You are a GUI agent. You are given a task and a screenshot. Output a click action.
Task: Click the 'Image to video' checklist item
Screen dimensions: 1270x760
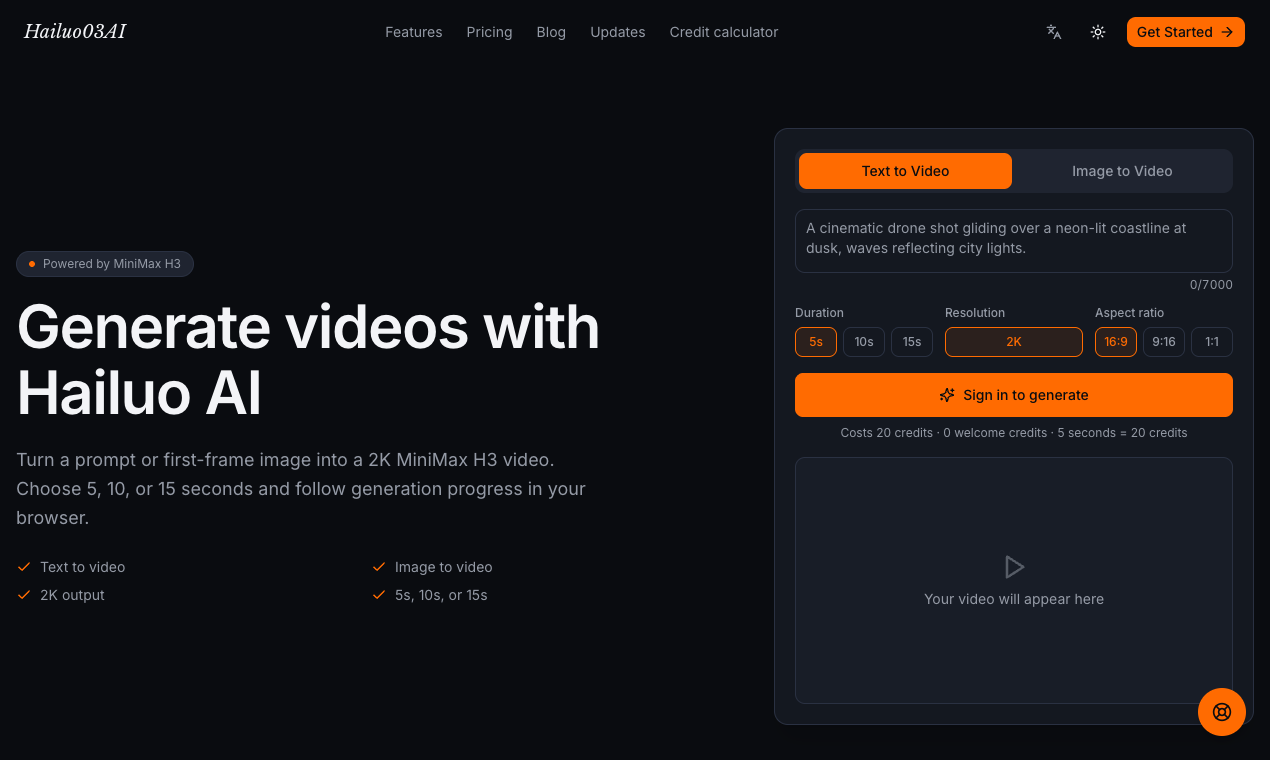pos(432,567)
